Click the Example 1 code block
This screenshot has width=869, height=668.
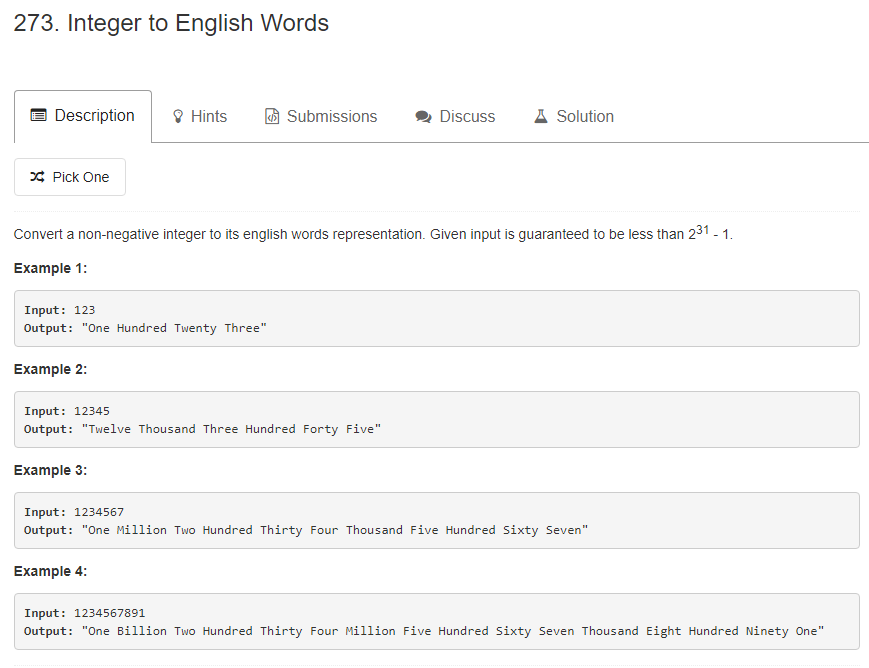435,318
